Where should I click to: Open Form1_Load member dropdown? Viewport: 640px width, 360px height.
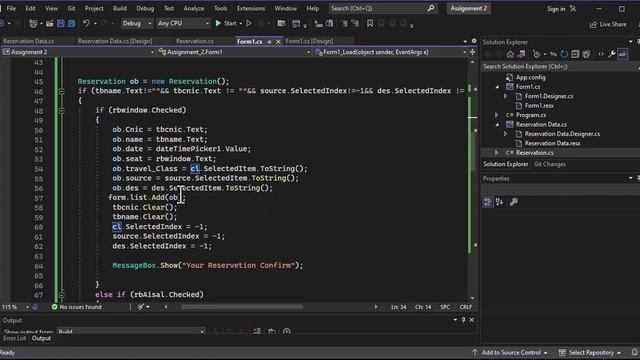(391, 52)
